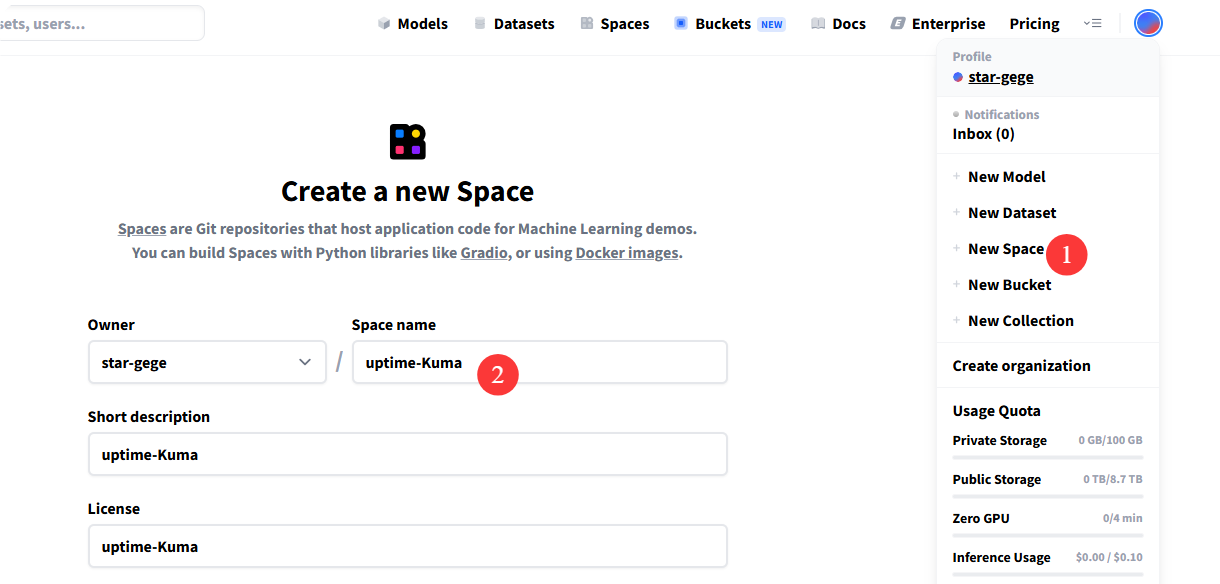Open the Docker images link

coord(627,253)
